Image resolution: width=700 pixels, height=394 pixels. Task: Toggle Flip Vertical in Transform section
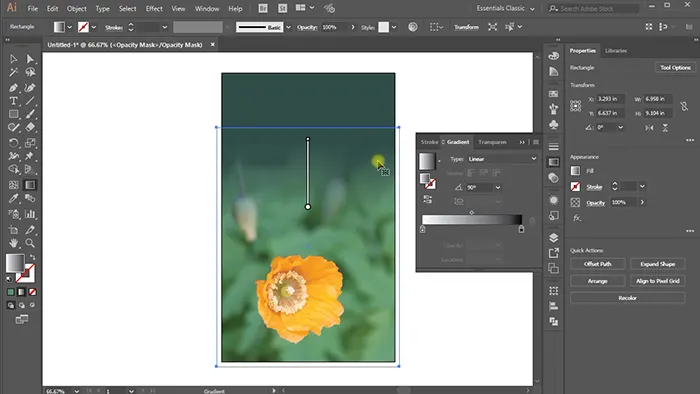point(665,128)
